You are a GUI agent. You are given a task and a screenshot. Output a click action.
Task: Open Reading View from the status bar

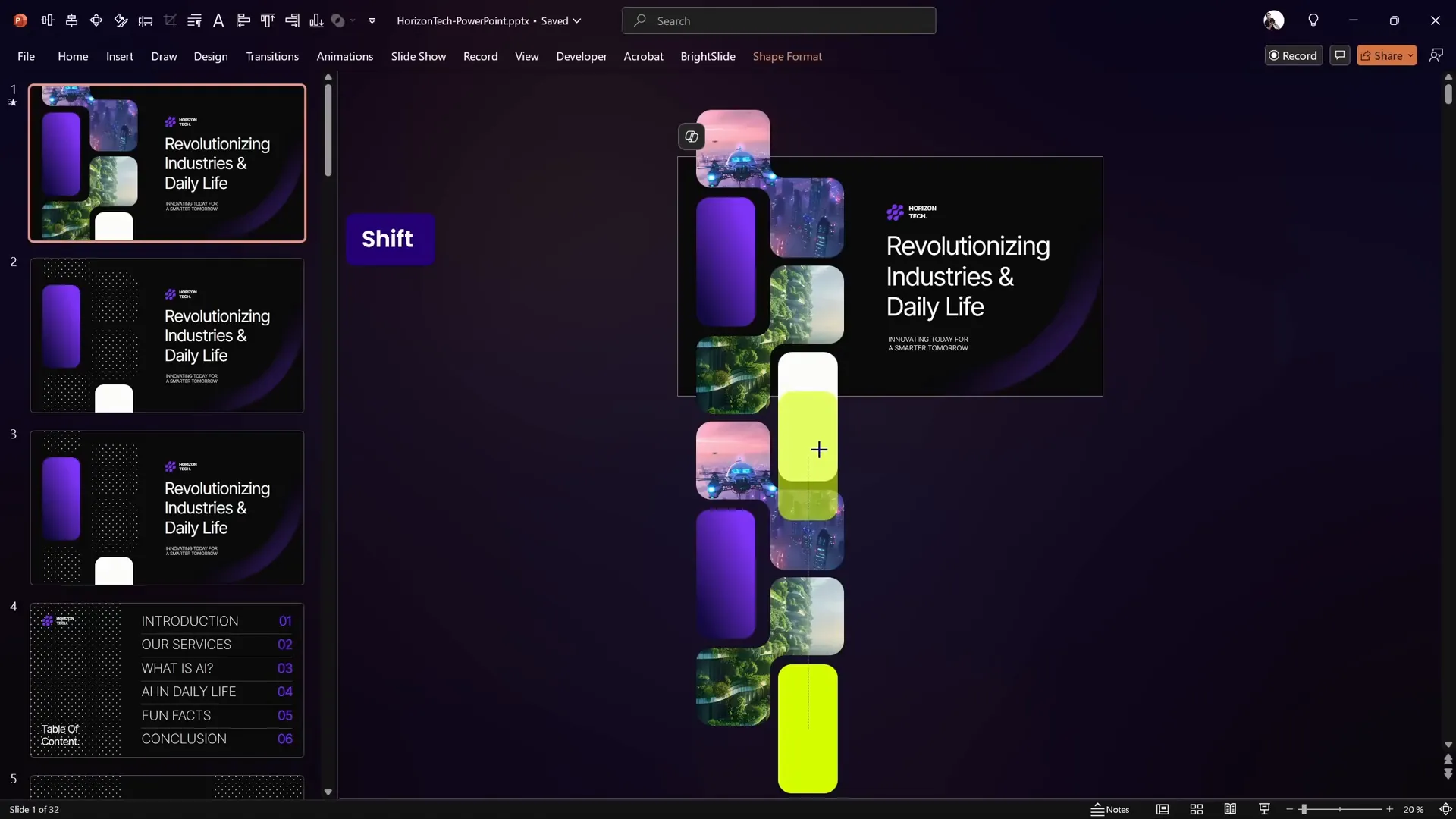click(x=1231, y=810)
